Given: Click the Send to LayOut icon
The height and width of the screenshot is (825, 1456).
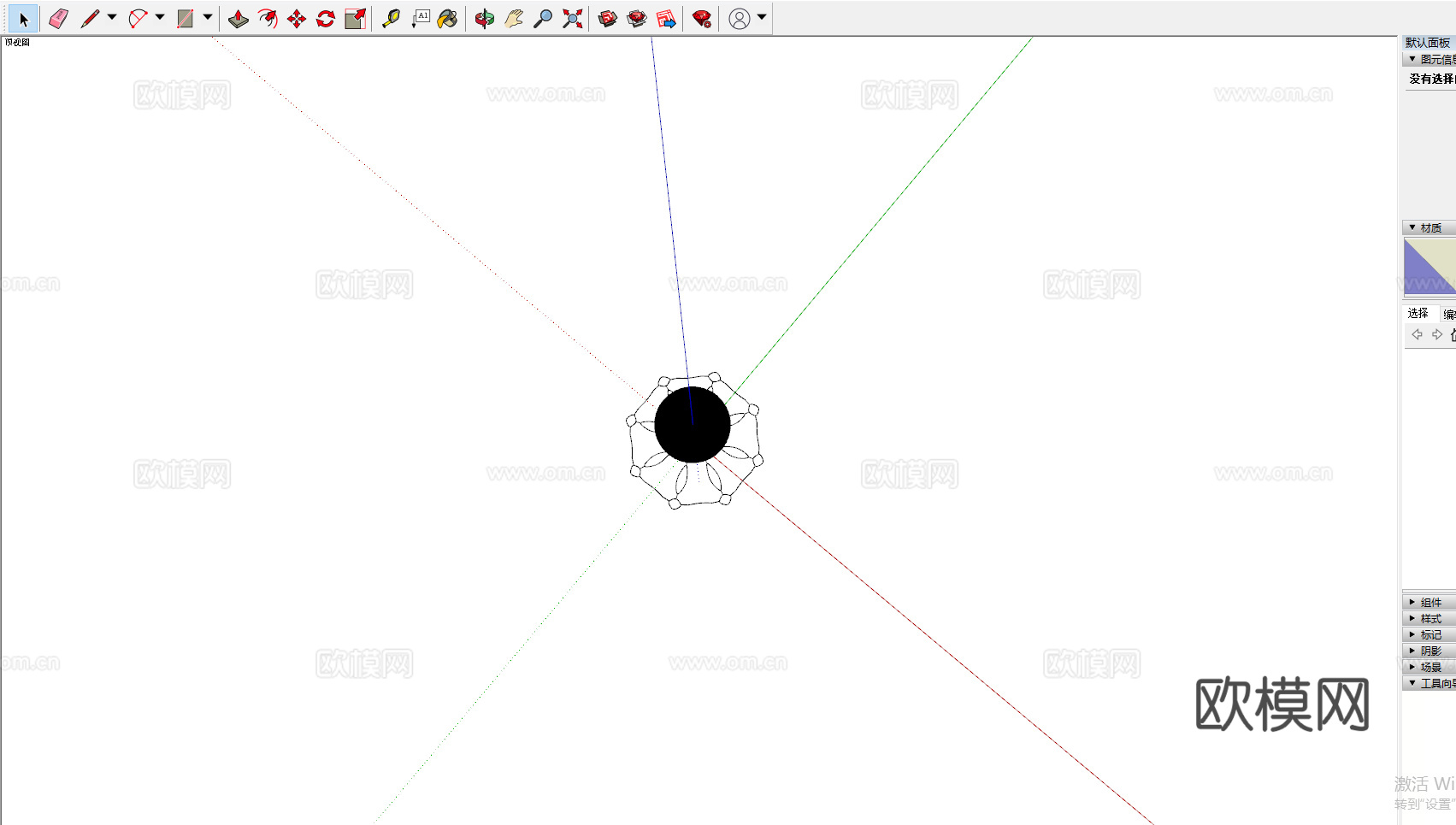Looking at the screenshot, I should tap(666, 19).
